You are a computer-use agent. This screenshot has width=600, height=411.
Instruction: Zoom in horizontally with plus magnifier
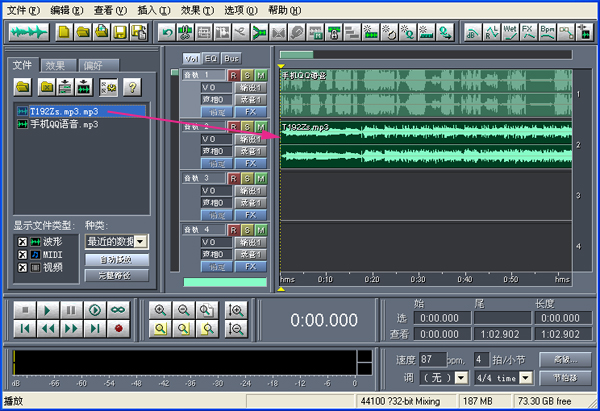point(160,310)
